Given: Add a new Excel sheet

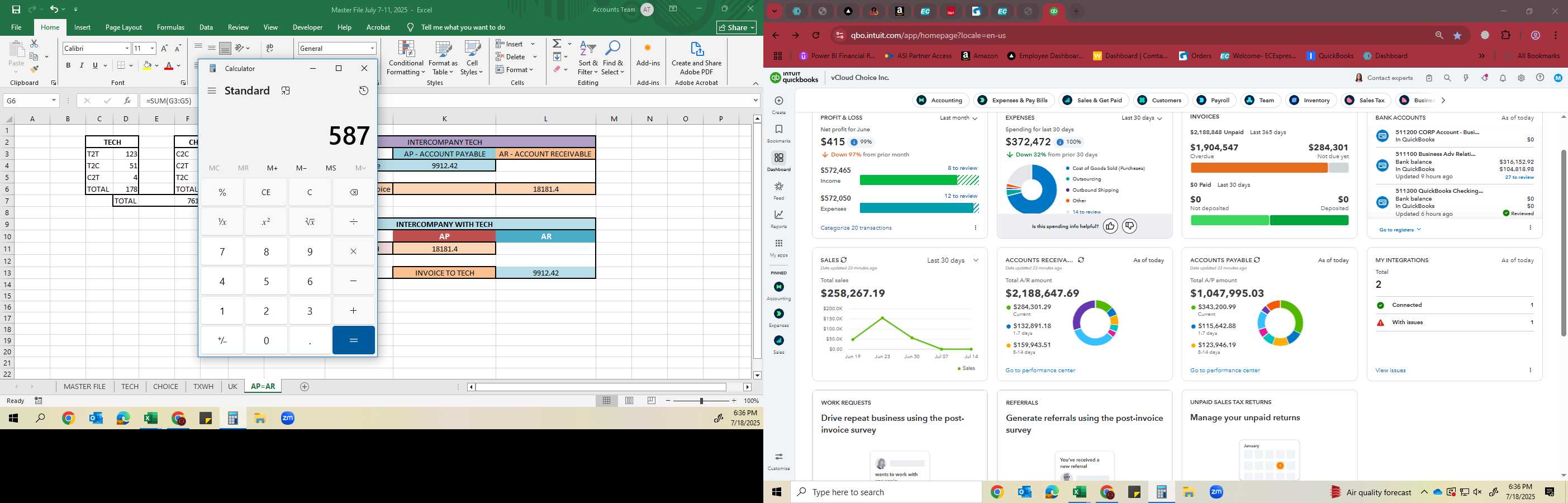Looking at the screenshot, I should (x=305, y=387).
